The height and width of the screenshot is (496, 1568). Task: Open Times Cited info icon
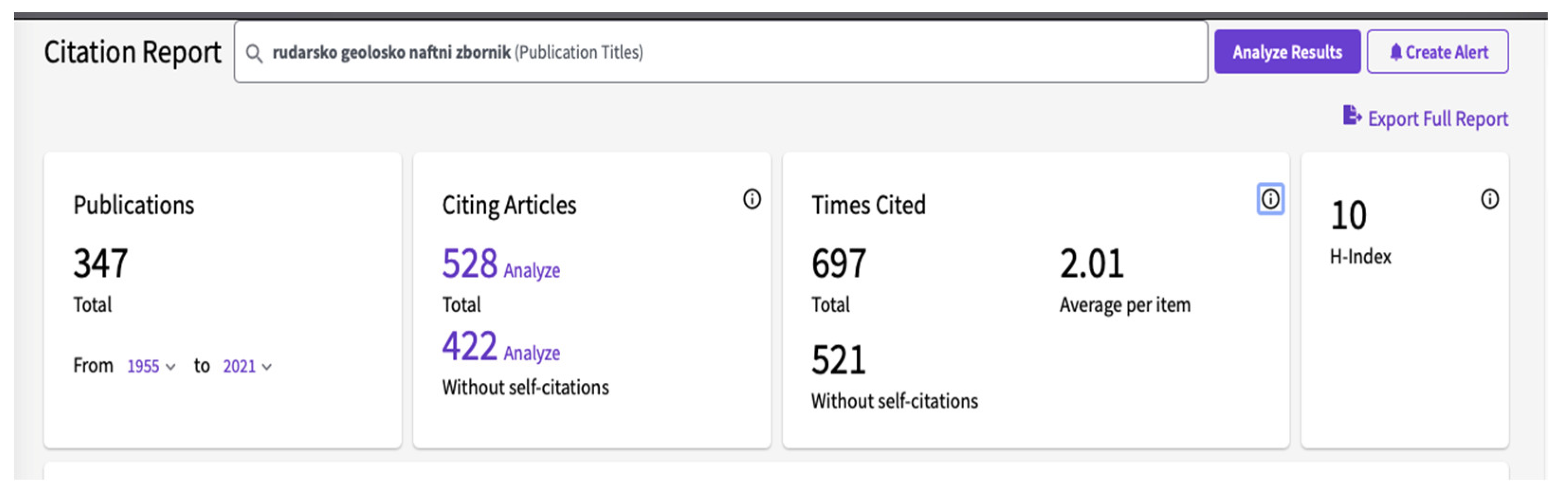tap(1270, 199)
